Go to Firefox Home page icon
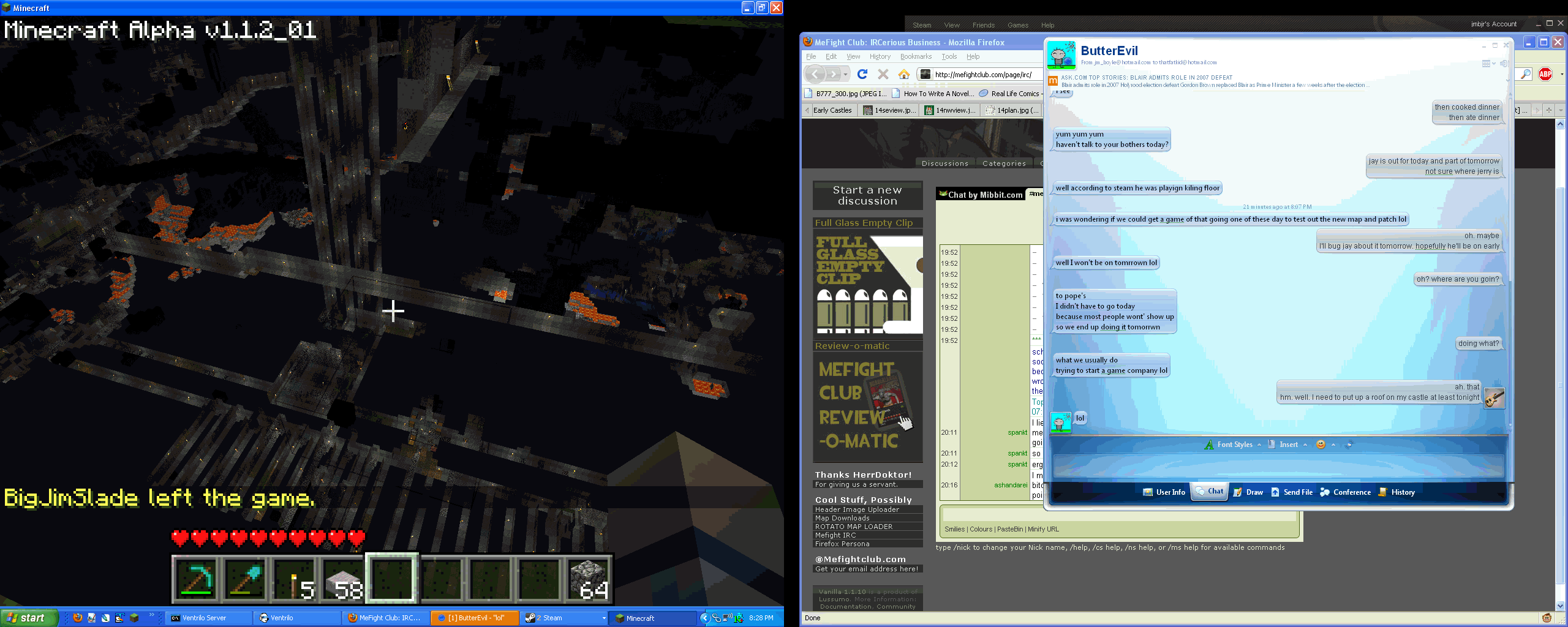The height and width of the screenshot is (627, 1568). coord(903,75)
